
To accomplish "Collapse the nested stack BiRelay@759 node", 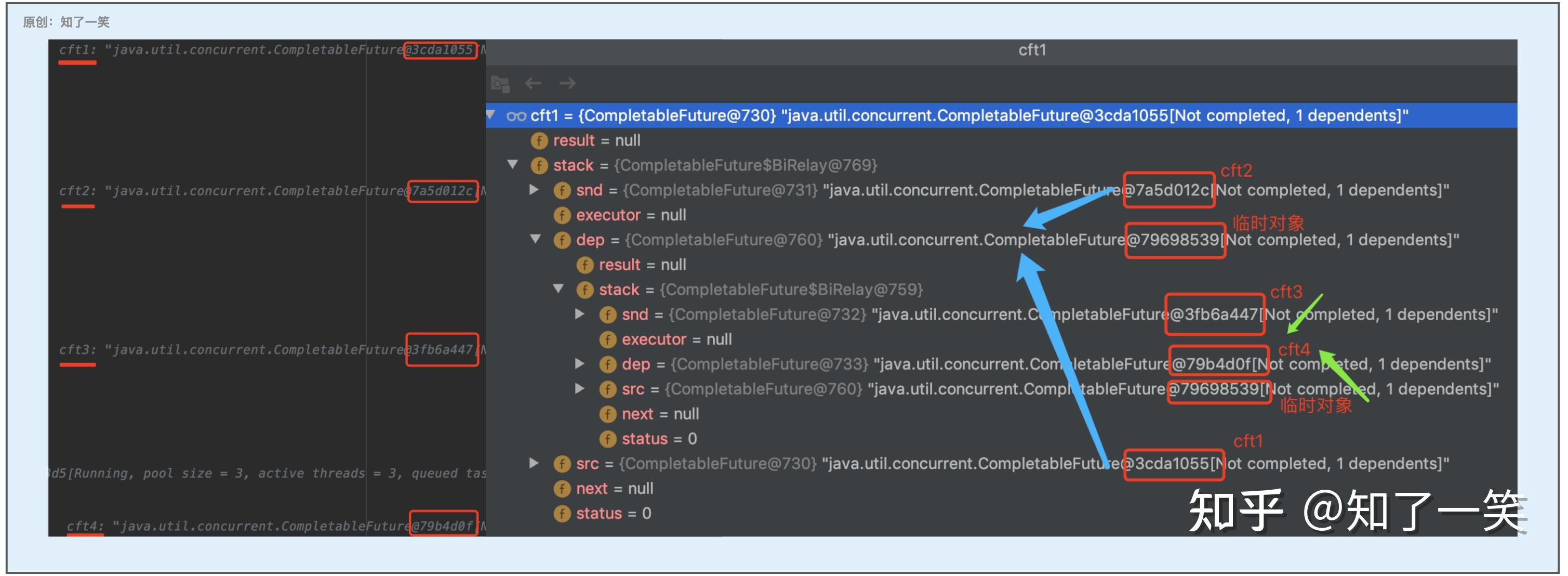I will (558, 289).
